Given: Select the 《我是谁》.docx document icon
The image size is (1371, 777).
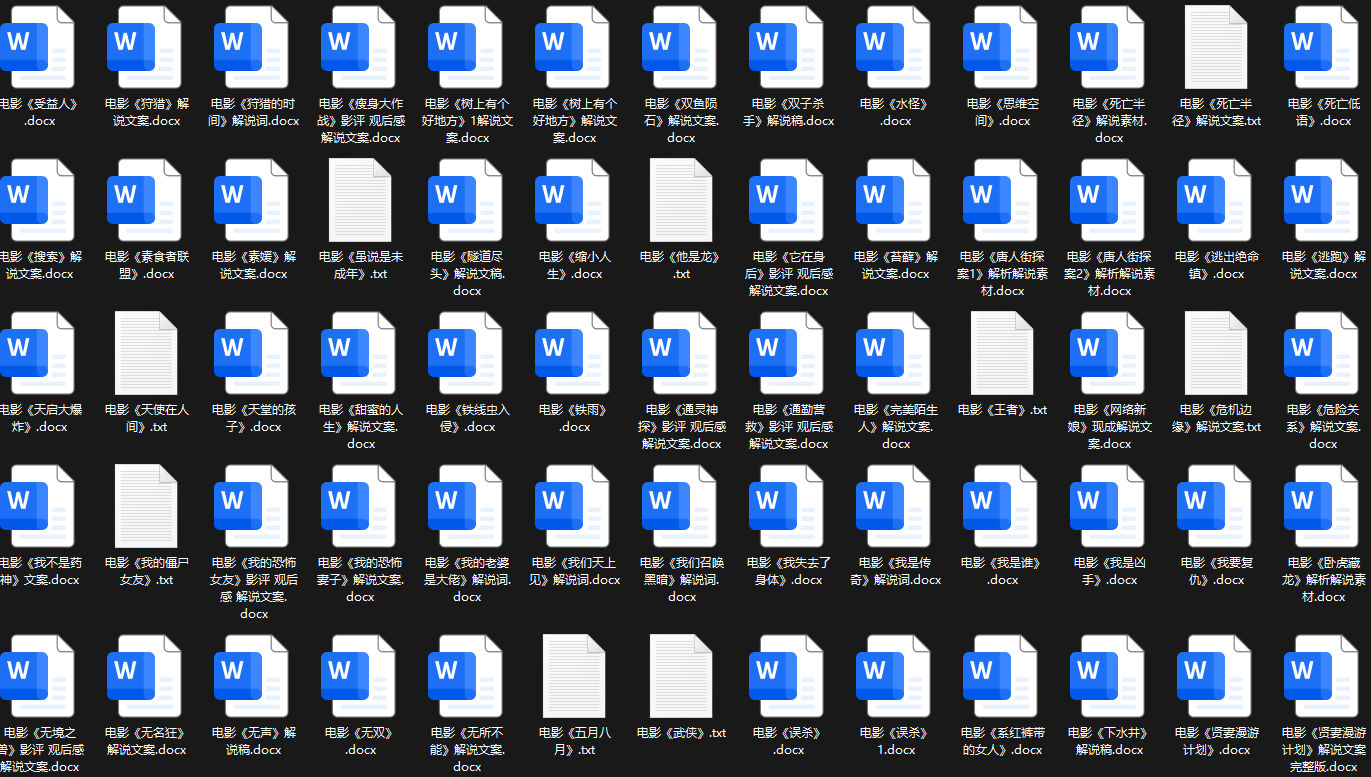Looking at the screenshot, I should coord(1001,504).
